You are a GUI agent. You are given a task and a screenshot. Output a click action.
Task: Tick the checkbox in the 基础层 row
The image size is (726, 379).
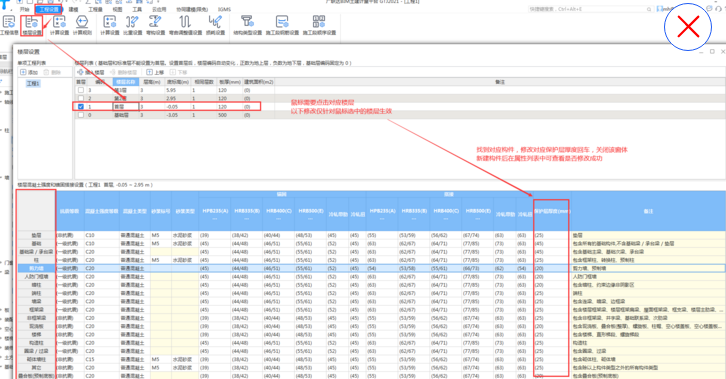click(x=81, y=115)
